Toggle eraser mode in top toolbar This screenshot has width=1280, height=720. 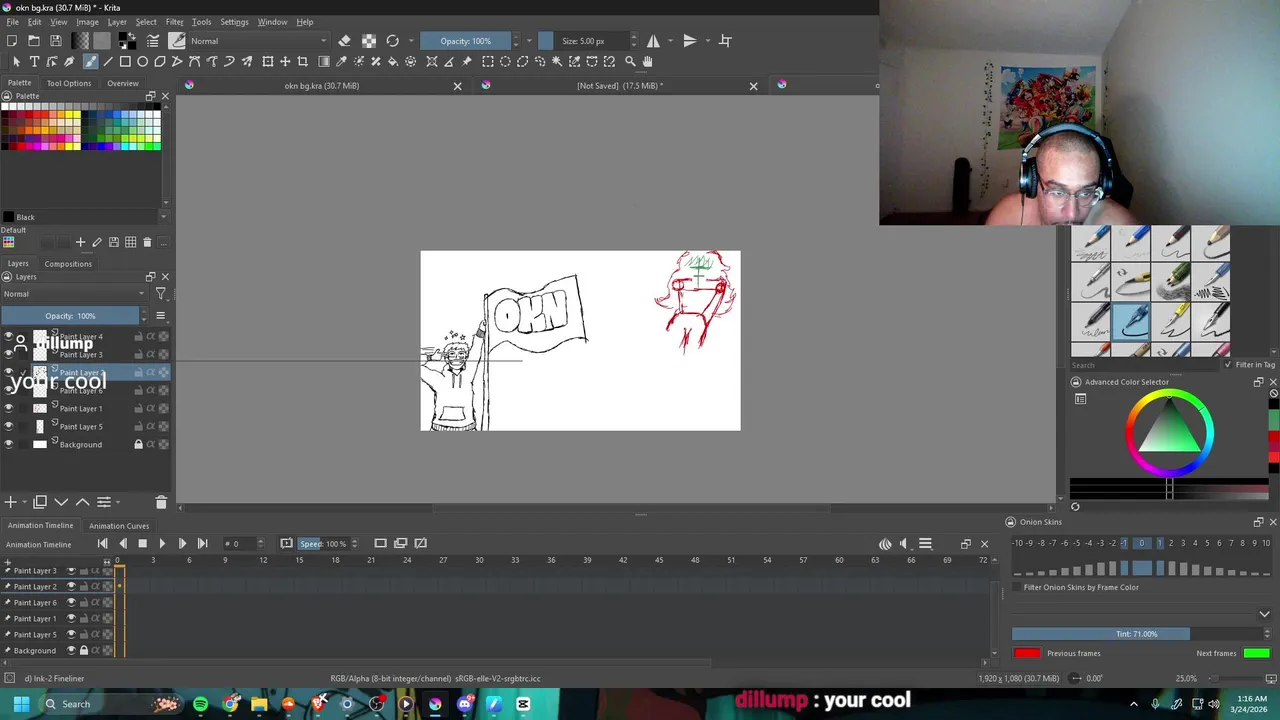click(344, 41)
